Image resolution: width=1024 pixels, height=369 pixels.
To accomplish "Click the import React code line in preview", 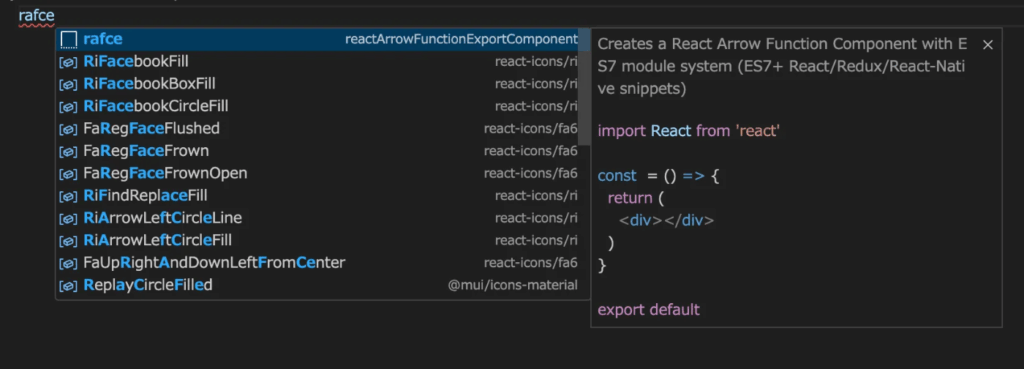I will [689, 131].
